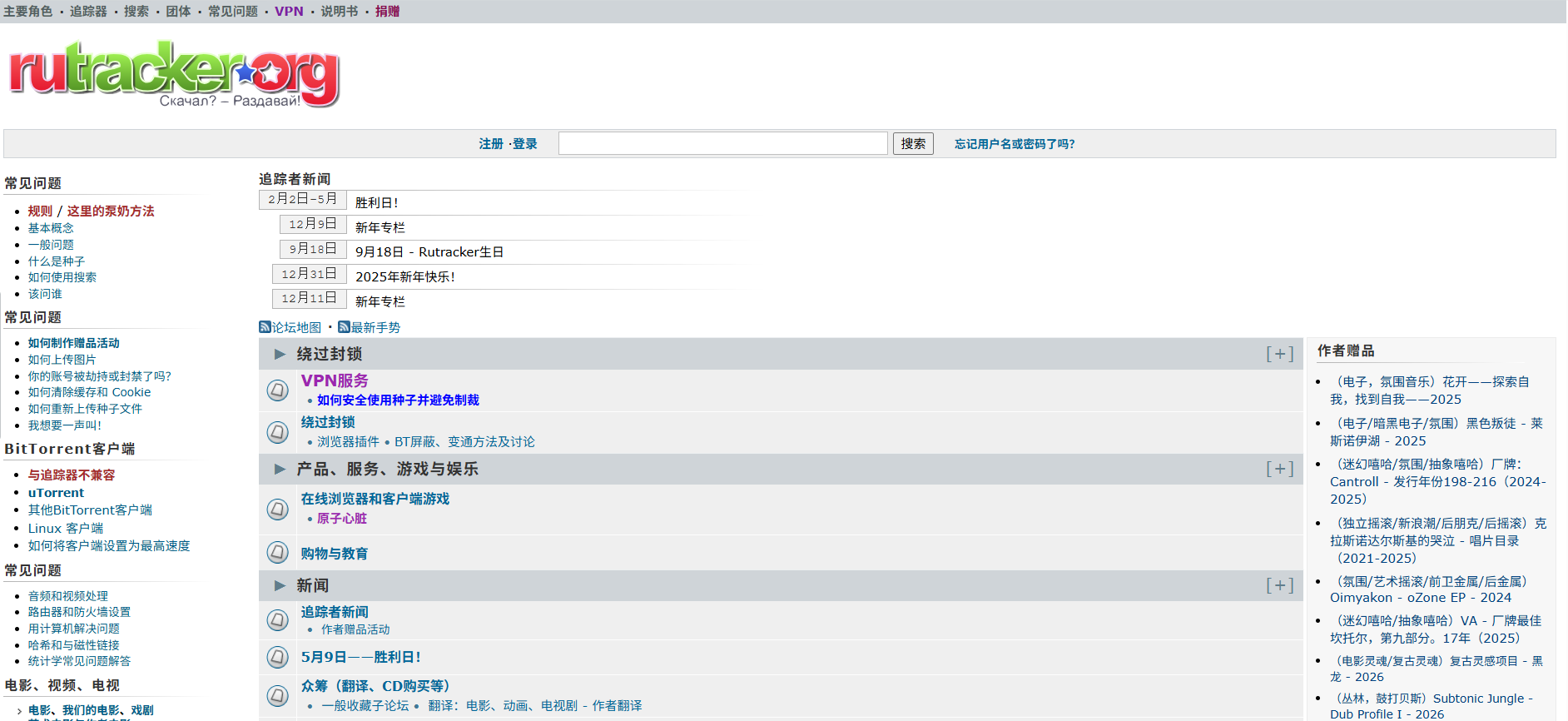This screenshot has width=1568, height=721.
Task: Collapse the 绕过封锁 category triangle
Action: point(280,354)
